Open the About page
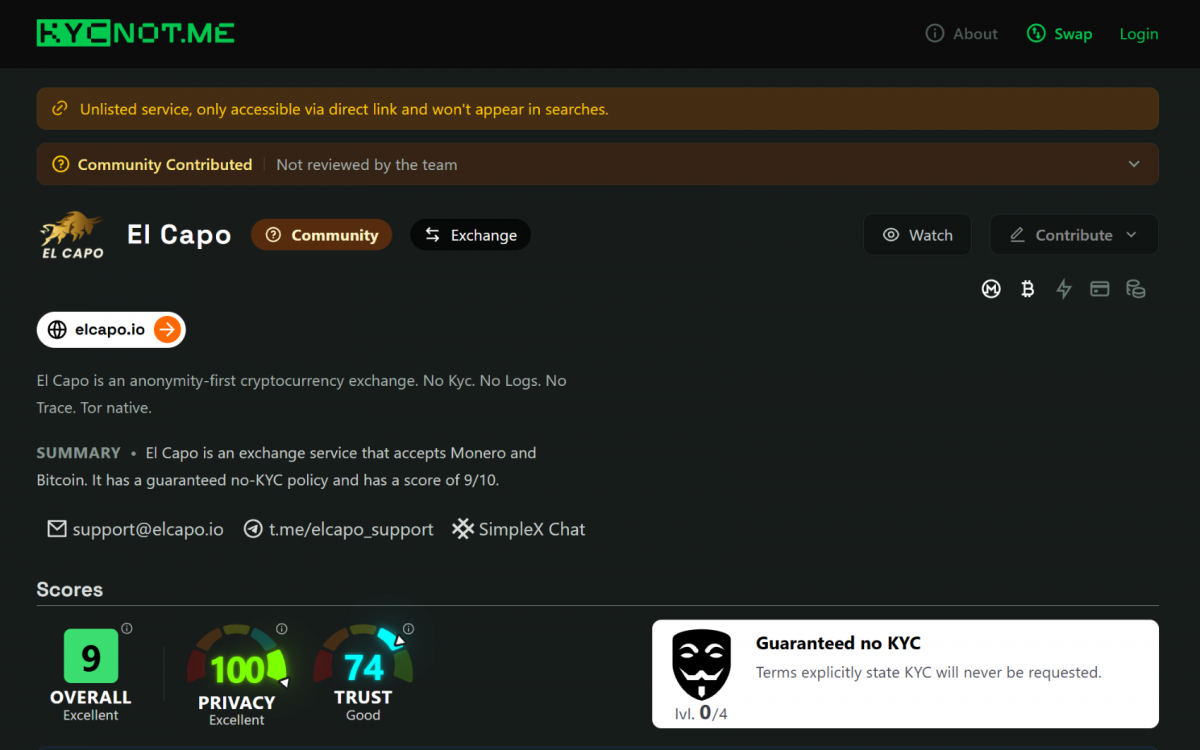Viewport: 1200px width, 750px height. pos(962,34)
